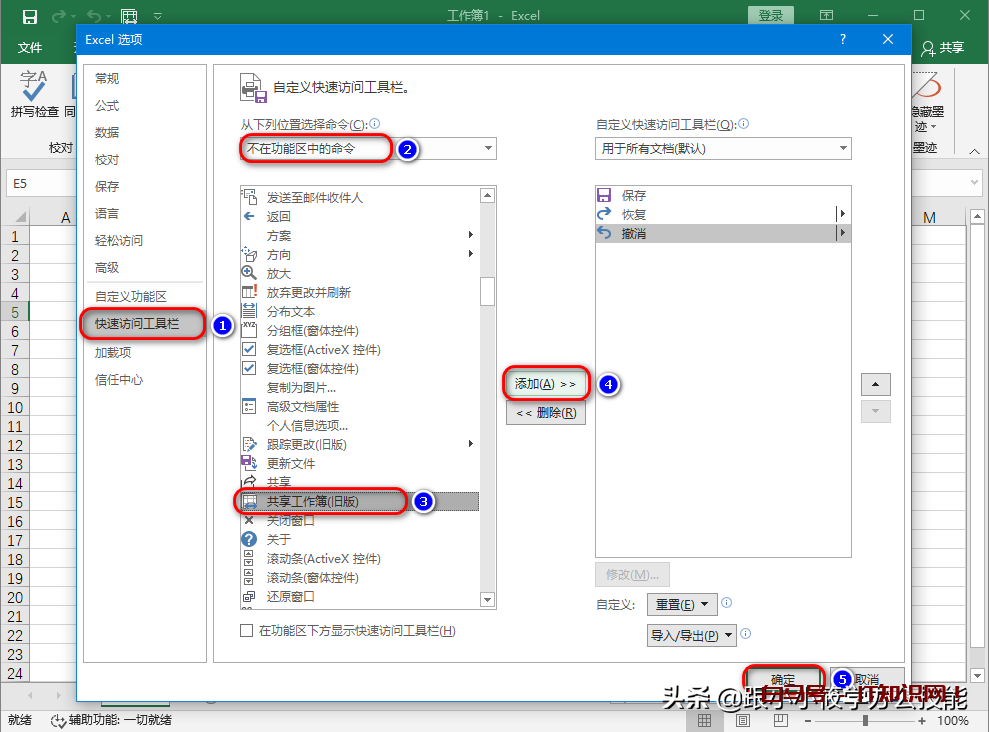Click the zoom in plus button
Viewport: 989px width, 732px height.
(922, 720)
